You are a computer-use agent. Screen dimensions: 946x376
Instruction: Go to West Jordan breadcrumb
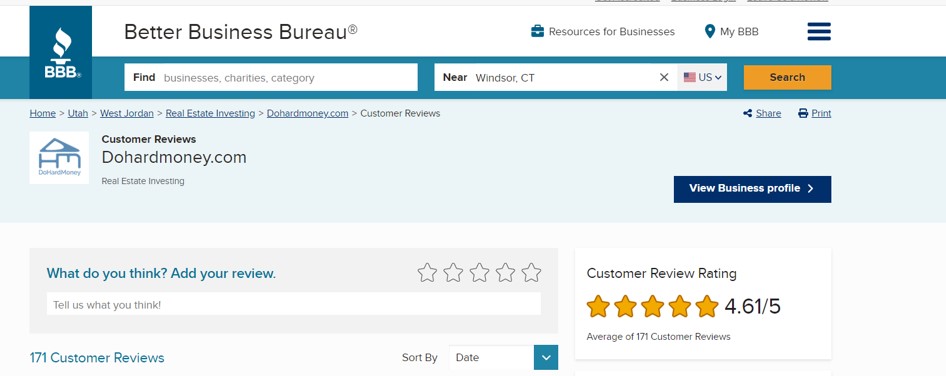127,113
